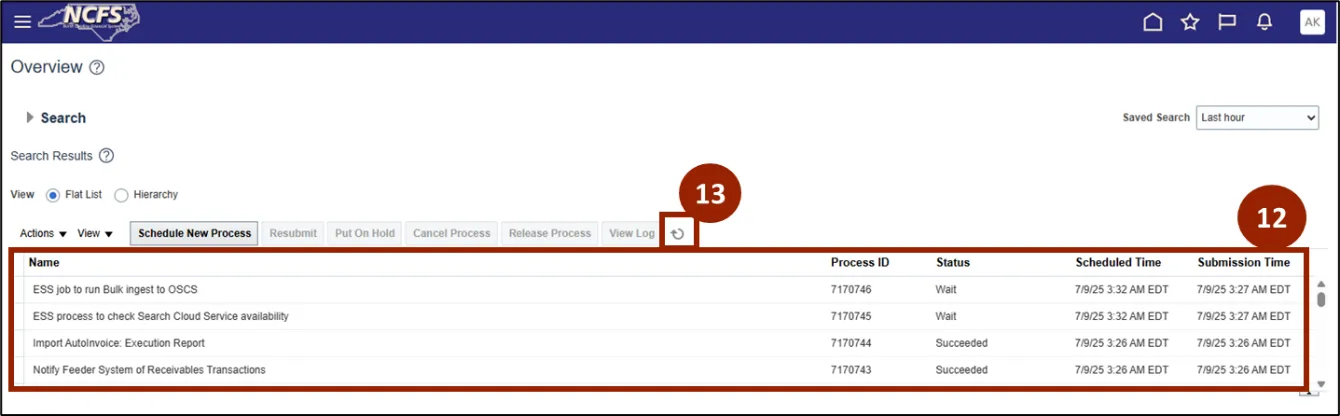Refresh the process list

678,234
